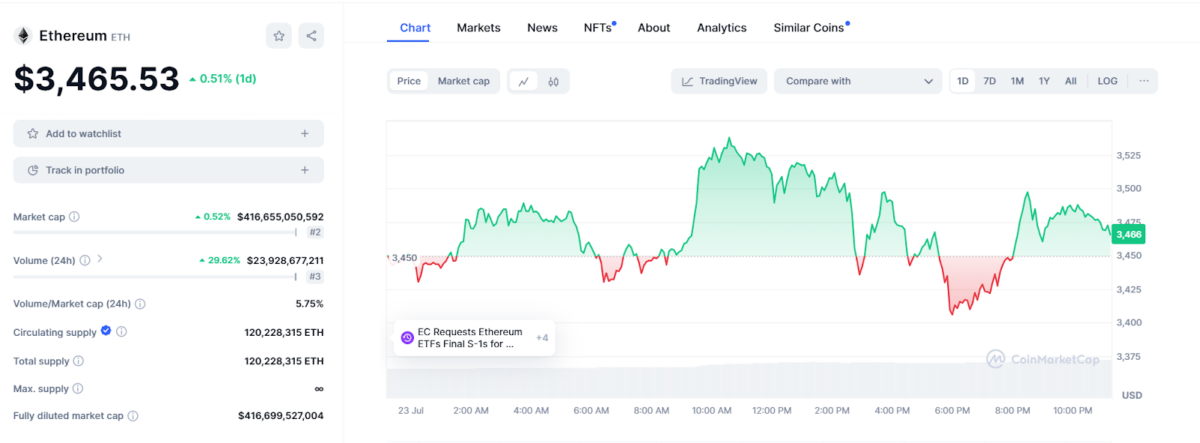Image resolution: width=1200 pixels, height=443 pixels.
Task: Expand Volume (24h) details chevron
Action: [100, 260]
